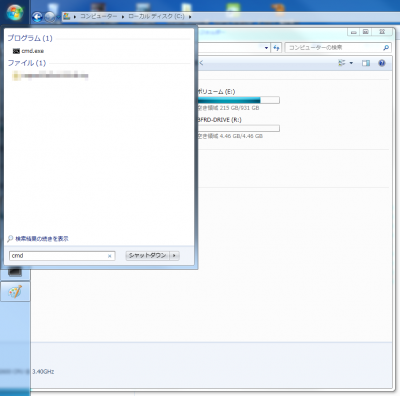Click the search magnifier in the Explorer search box

pyautogui.click(x=386, y=48)
